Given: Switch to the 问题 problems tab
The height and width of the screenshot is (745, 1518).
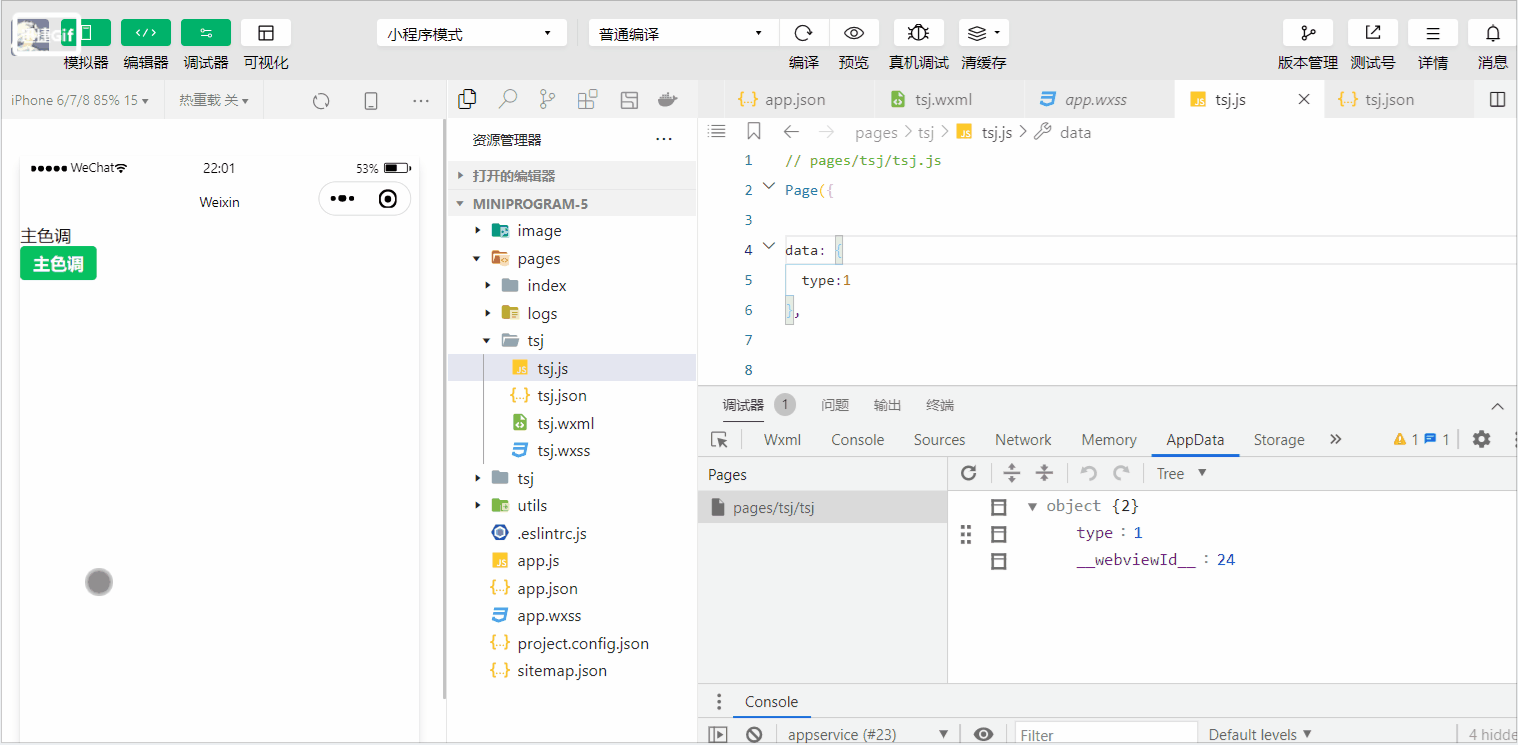Looking at the screenshot, I should pos(835,405).
